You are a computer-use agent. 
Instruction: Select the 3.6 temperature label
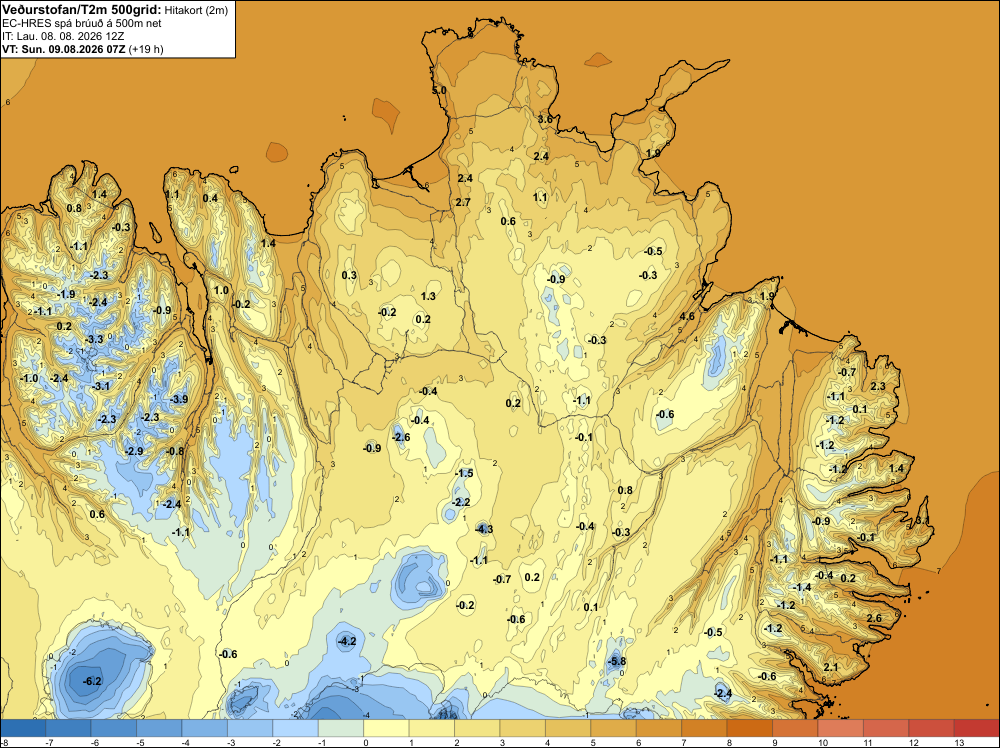tap(545, 119)
